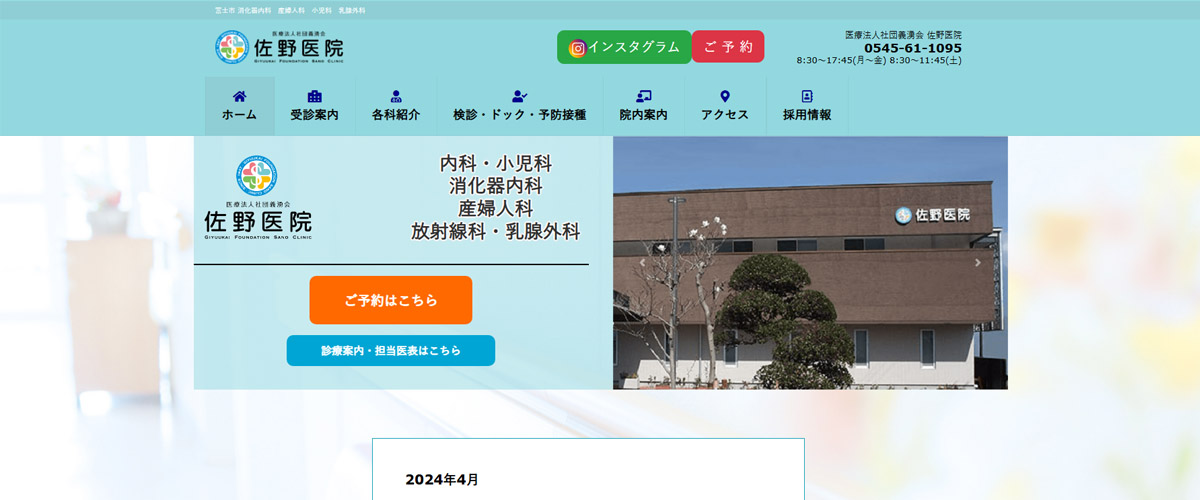Click the phone number 0545-61-1095
Image resolution: width=1200 pixels, height=500 pixels.
[x=912, y=48]
